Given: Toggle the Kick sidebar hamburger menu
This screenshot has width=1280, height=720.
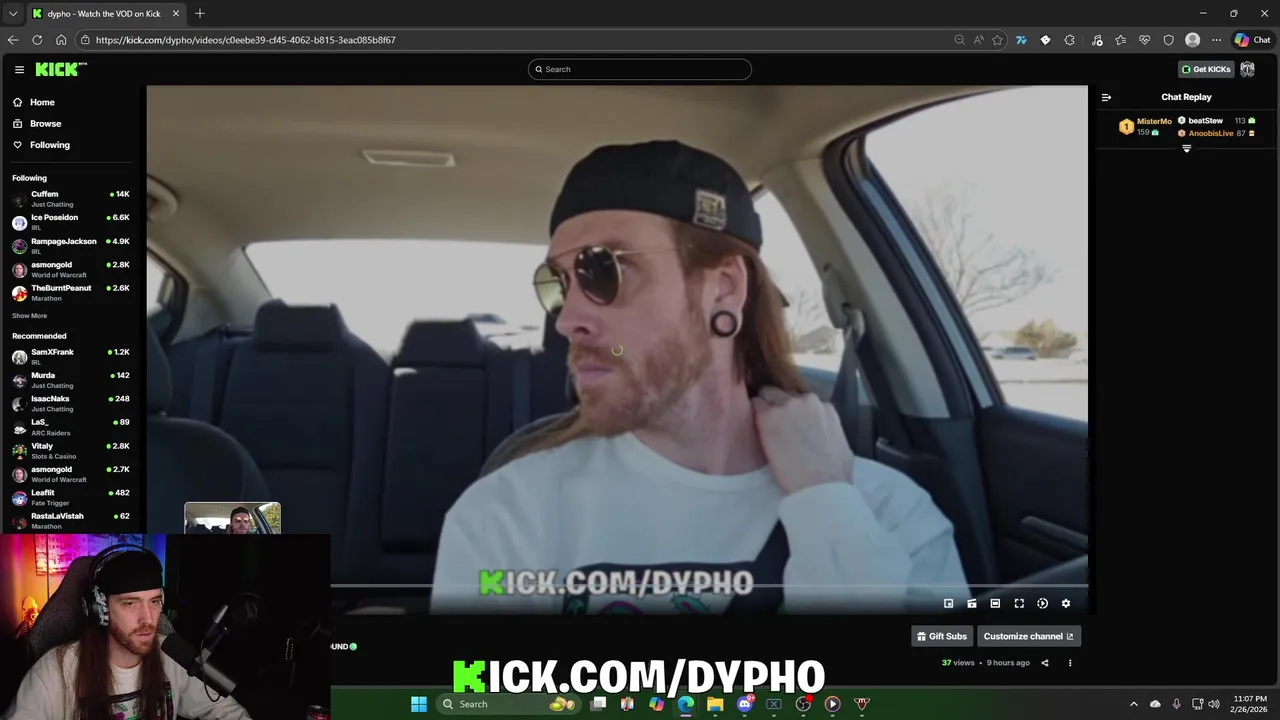Looking at the screenshot, I should pyautogui.click(x=19, y=69).
